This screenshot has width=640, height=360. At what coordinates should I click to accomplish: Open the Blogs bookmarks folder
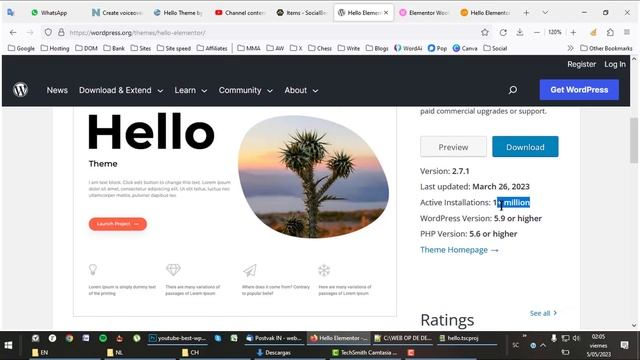click(377, 48)
